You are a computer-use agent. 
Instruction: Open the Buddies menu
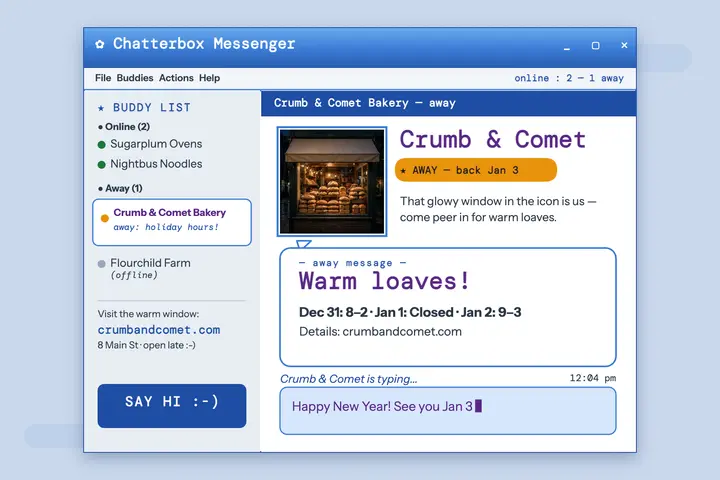coord(135,78)
